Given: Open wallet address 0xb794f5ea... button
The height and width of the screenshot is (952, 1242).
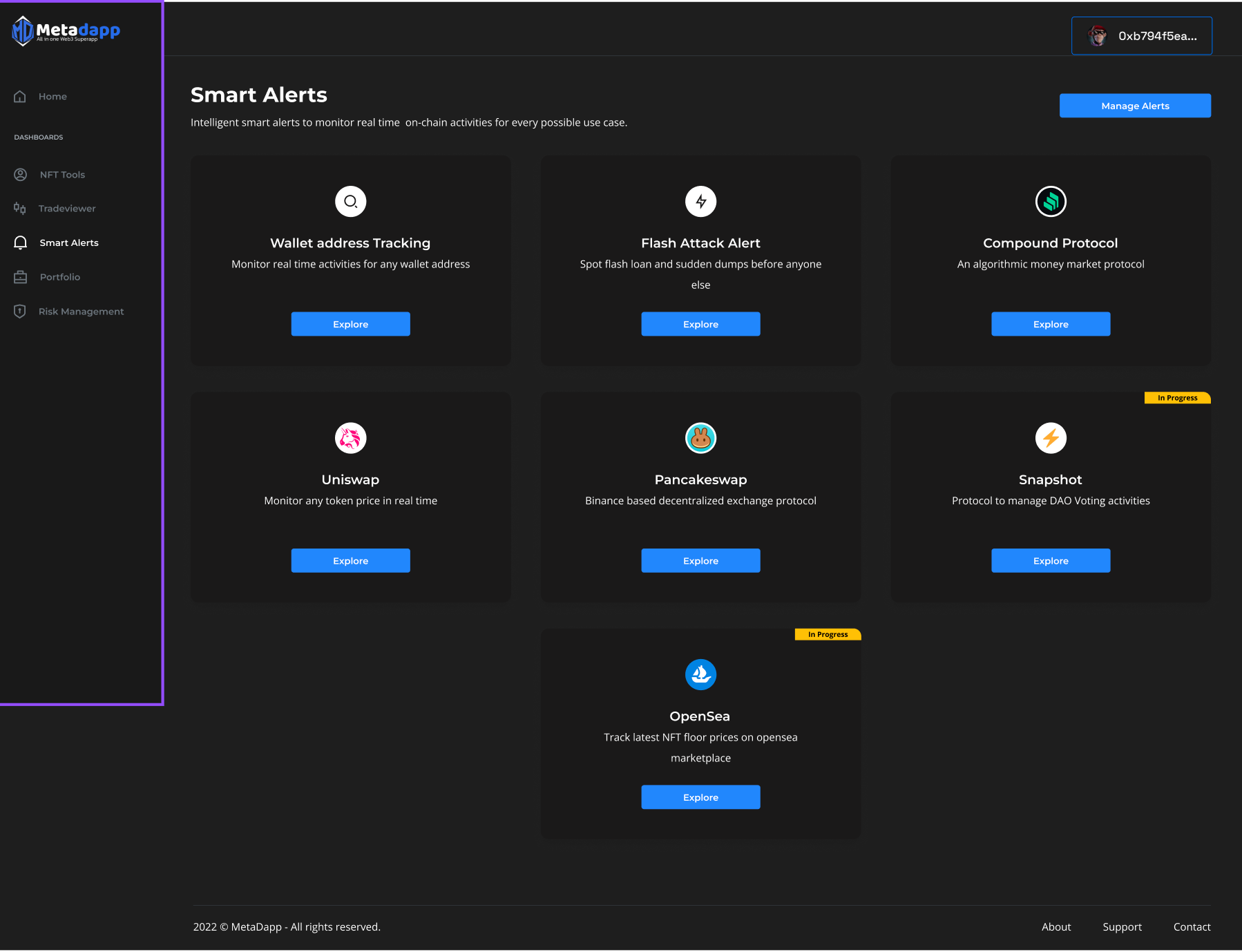Looking at the screenshot, I should (x=1142, y=36).
